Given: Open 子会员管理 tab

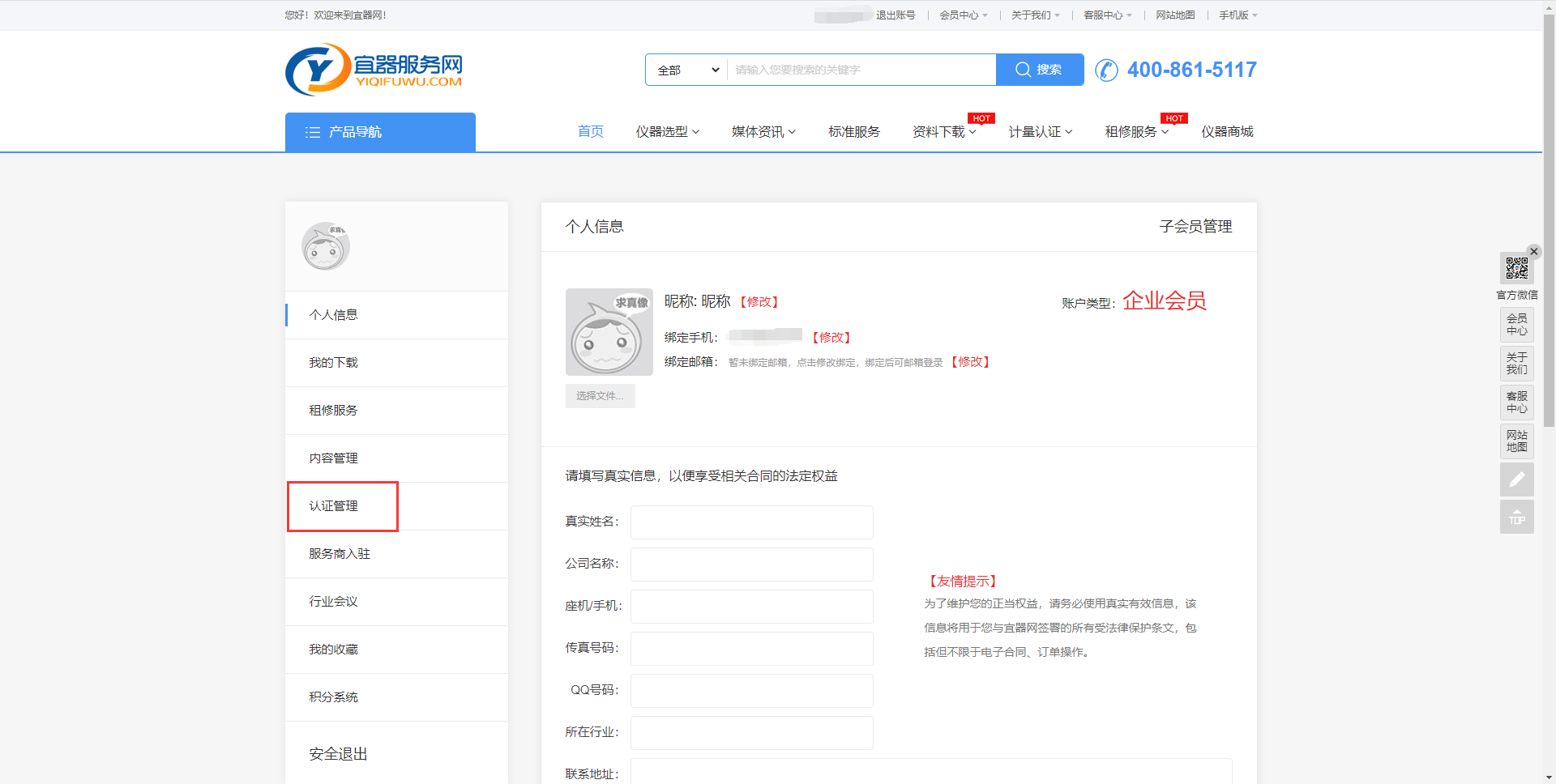Looking at the screenshot, I should click(1195, 227).
